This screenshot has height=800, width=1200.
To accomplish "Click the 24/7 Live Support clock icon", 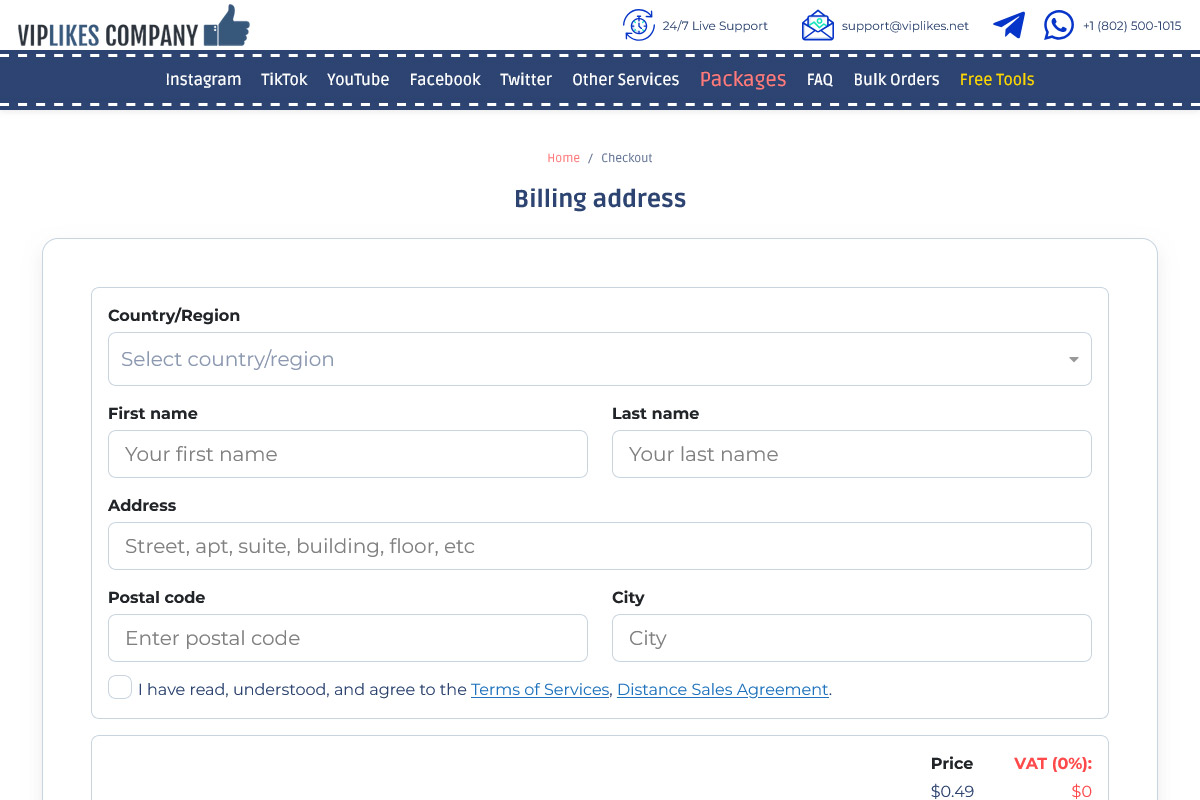I will [x=639, y=25].
